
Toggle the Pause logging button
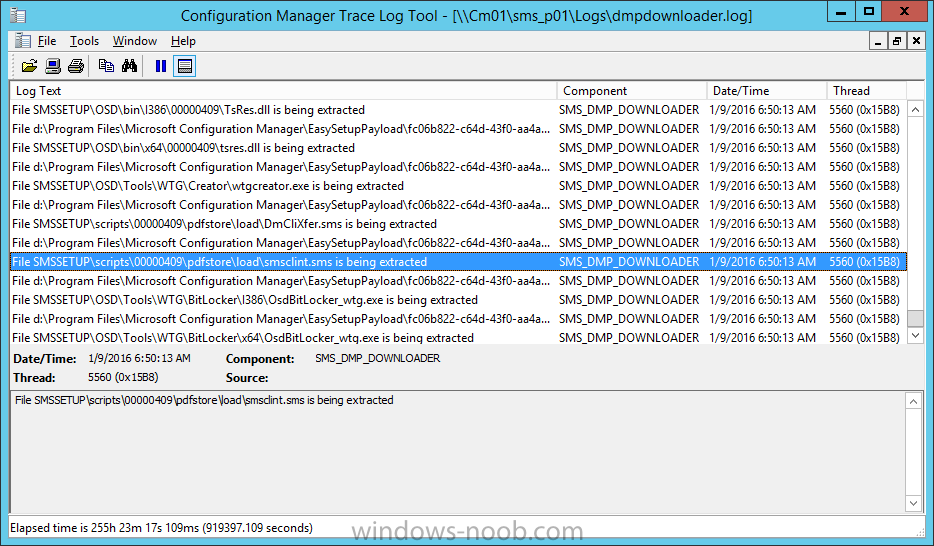[x=161, y=66]
